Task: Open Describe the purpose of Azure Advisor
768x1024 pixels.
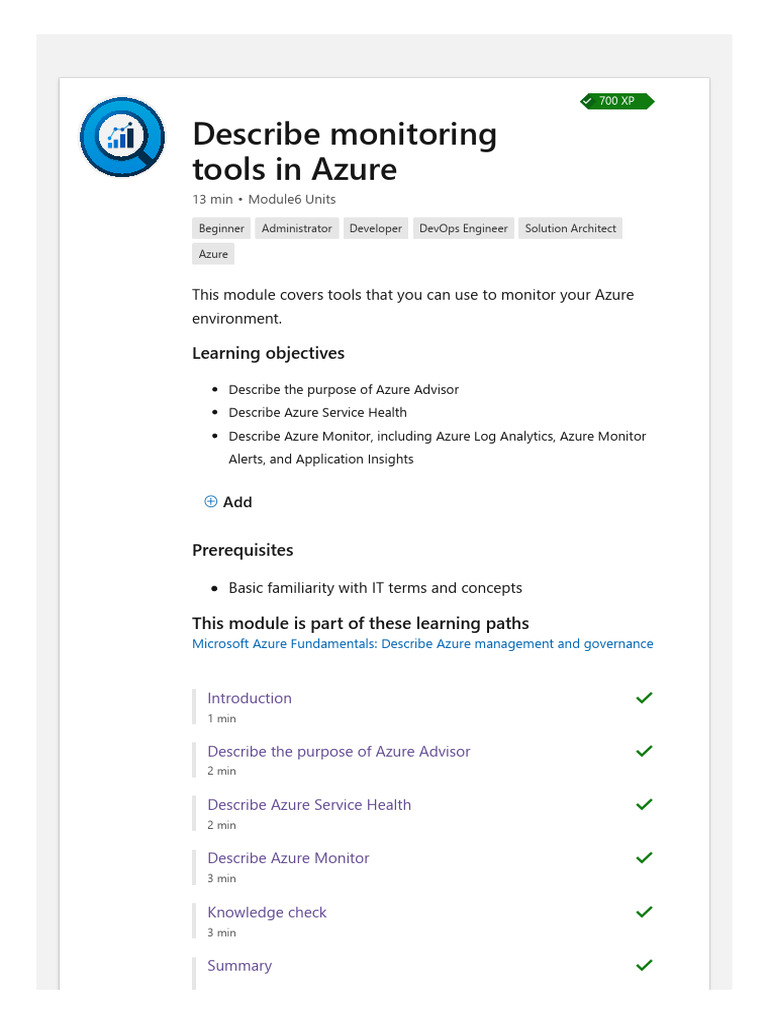Action: click(338, 751)
